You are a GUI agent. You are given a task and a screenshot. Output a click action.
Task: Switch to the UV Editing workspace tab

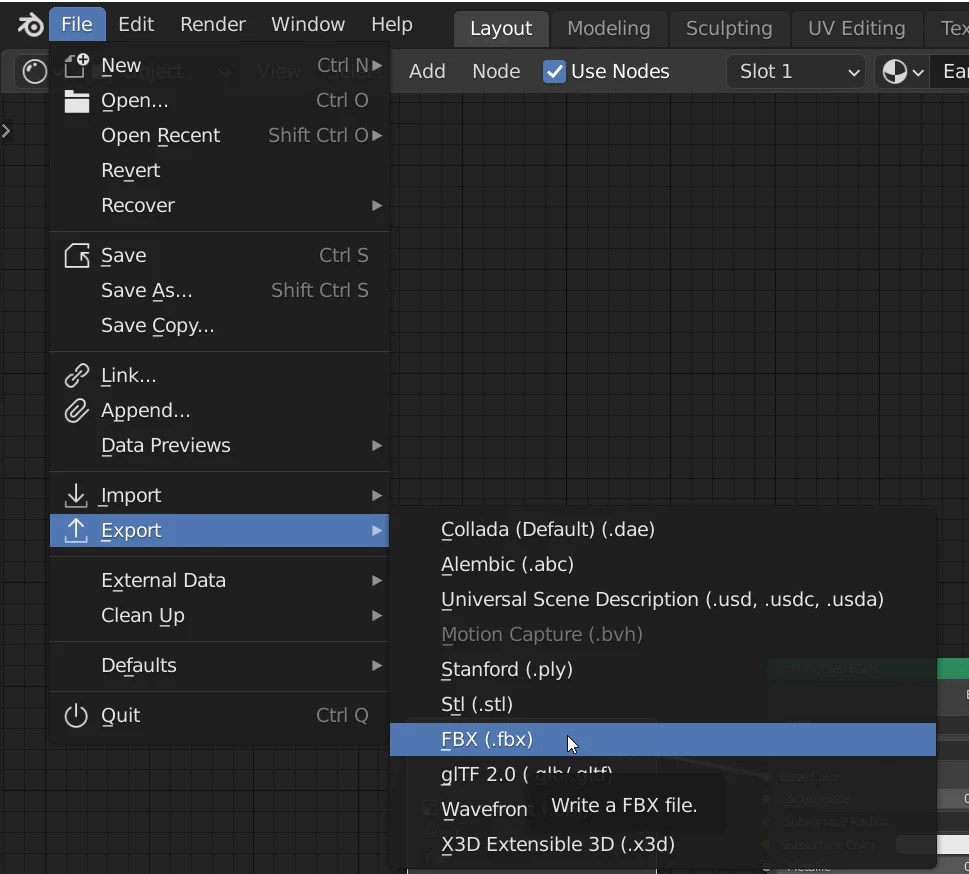(857, 28)
